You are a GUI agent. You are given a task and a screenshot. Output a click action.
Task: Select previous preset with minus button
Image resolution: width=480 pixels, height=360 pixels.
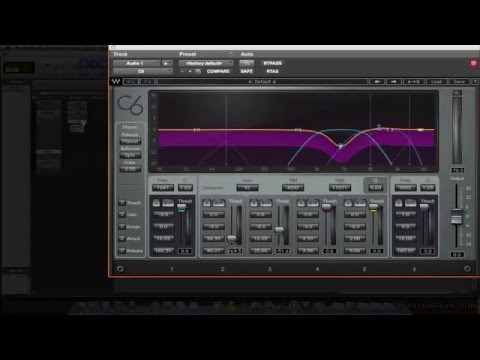coord(182,71)
